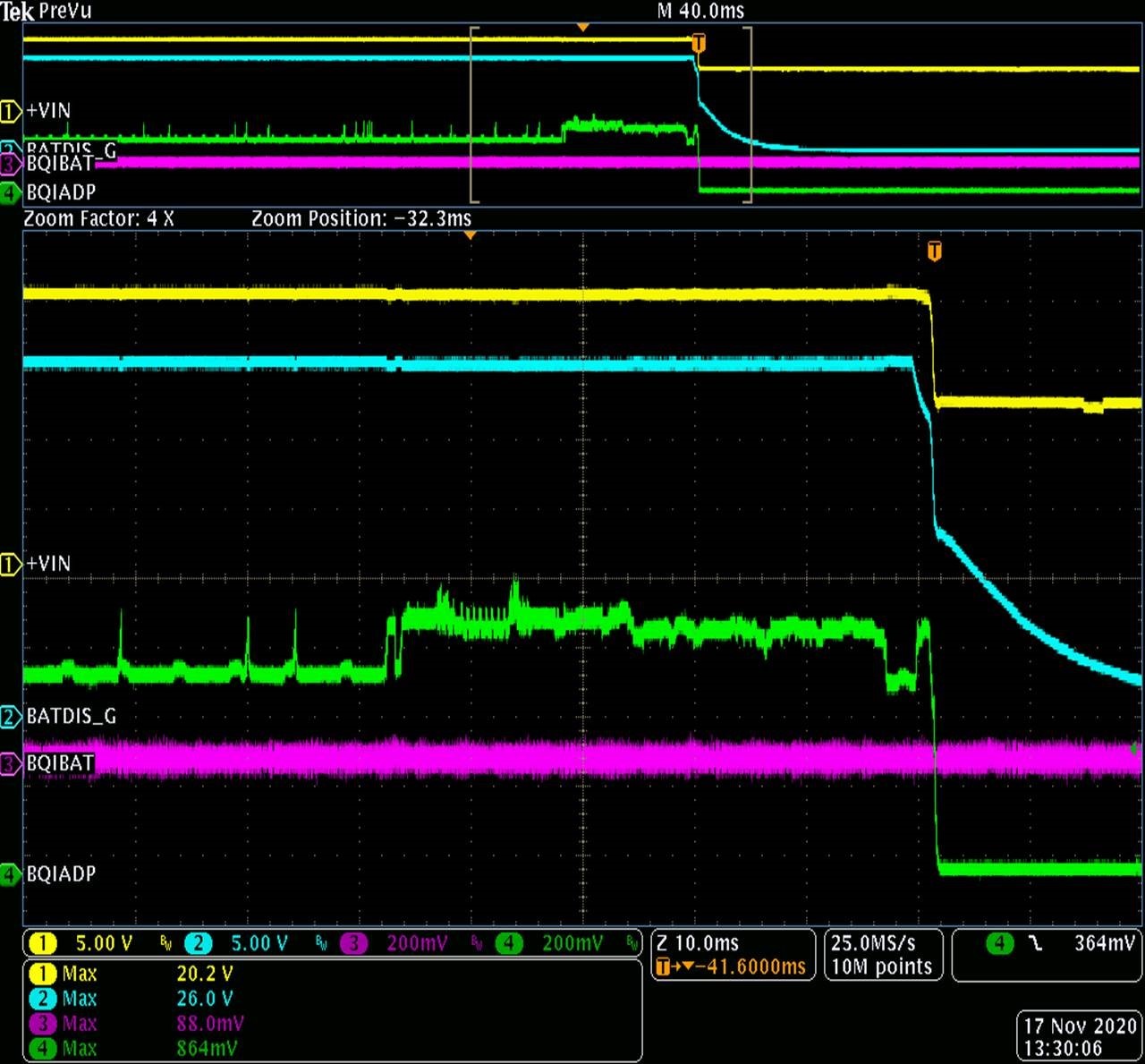The height and width of the screenshot is (1064, 1145).
Task: Click the 200mV scale for channel 4
Action: click(x=572, y=943)
